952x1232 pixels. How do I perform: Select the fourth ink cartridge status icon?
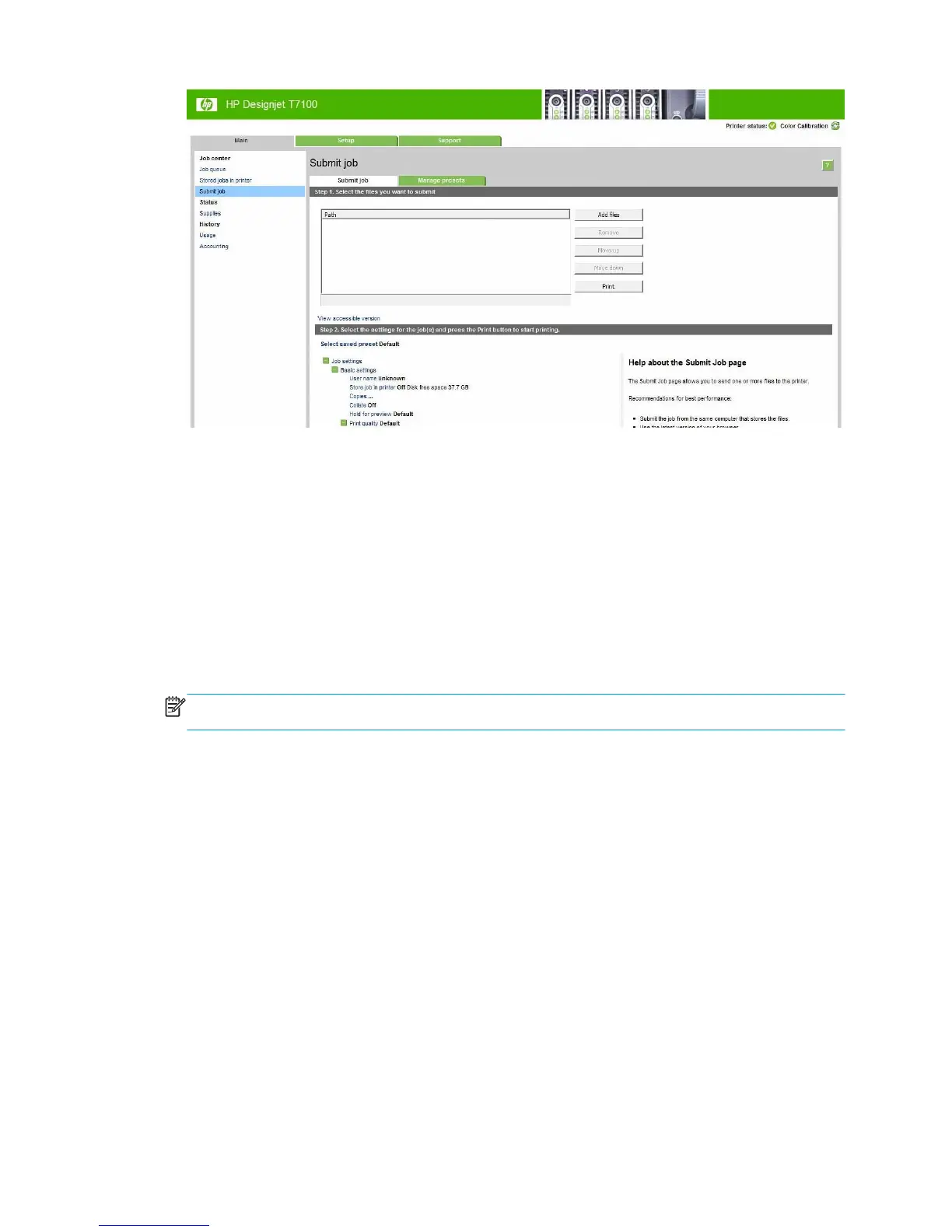tap(647, 104)
